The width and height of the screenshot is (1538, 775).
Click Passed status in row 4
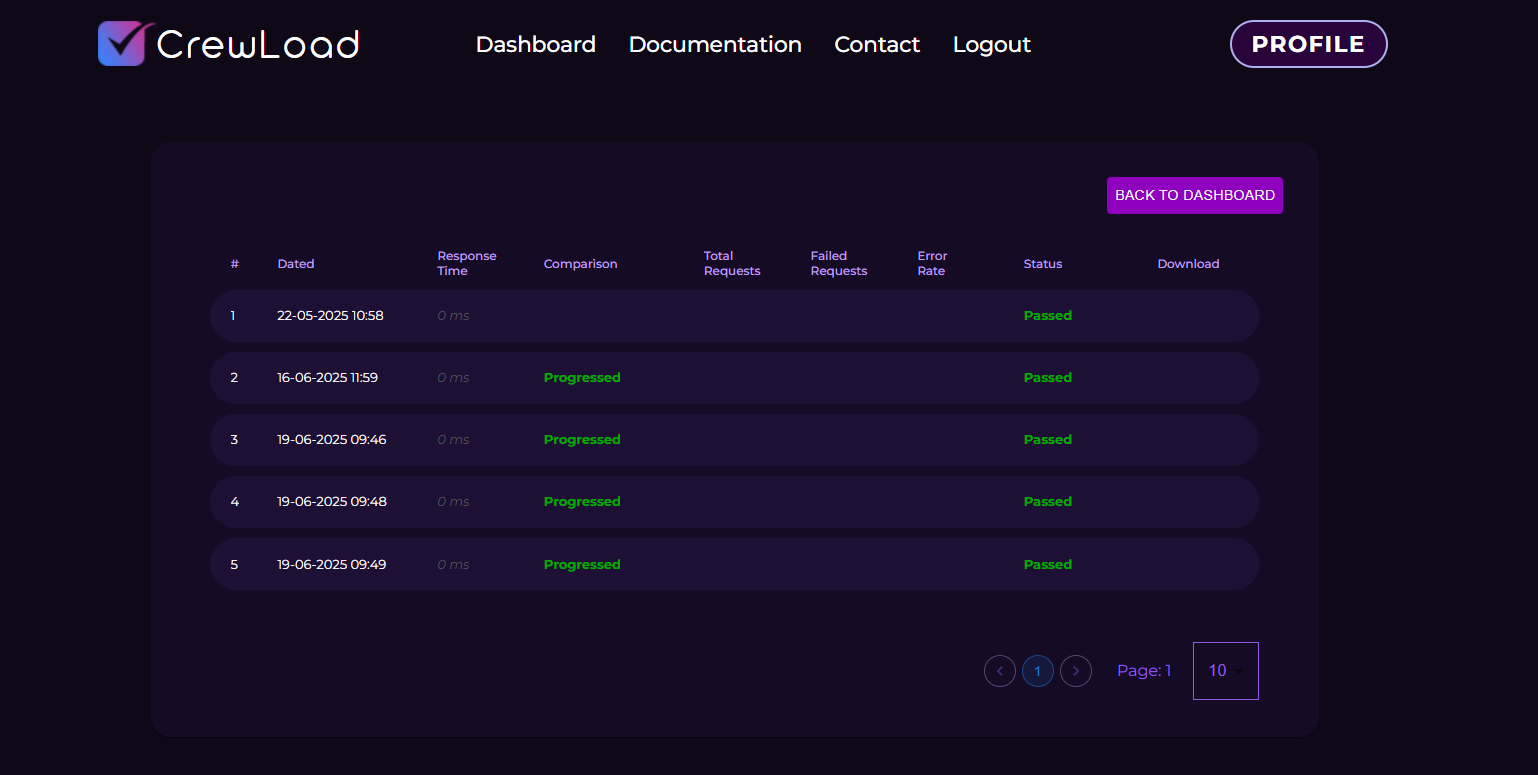1047,502
